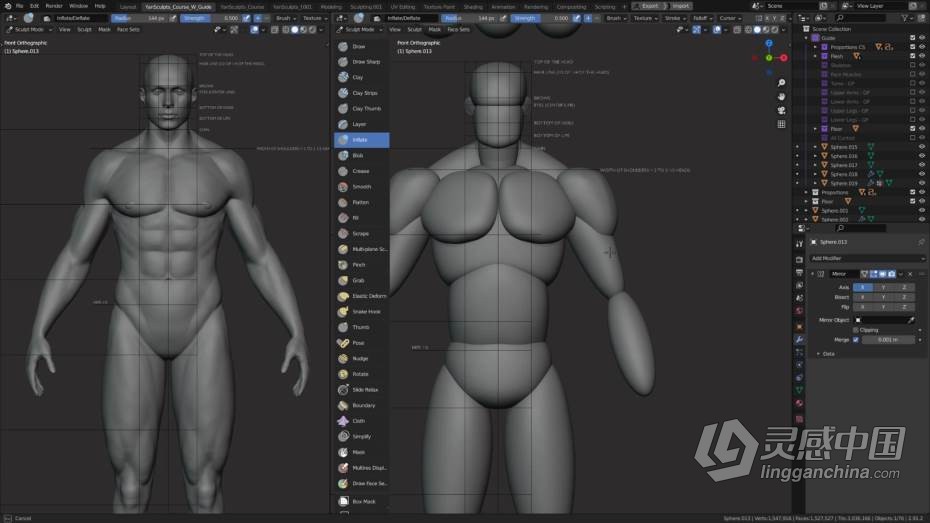The image size is (930, 523).
Task: Click left viewport's Radius slider
Action: pyautogui.click(x=139, y=18)
